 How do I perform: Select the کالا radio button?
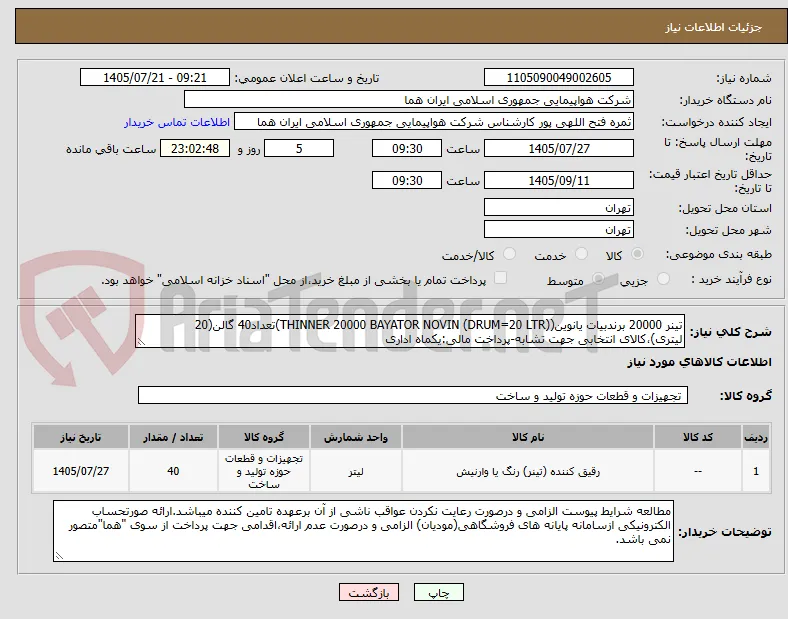coord(637,254)
